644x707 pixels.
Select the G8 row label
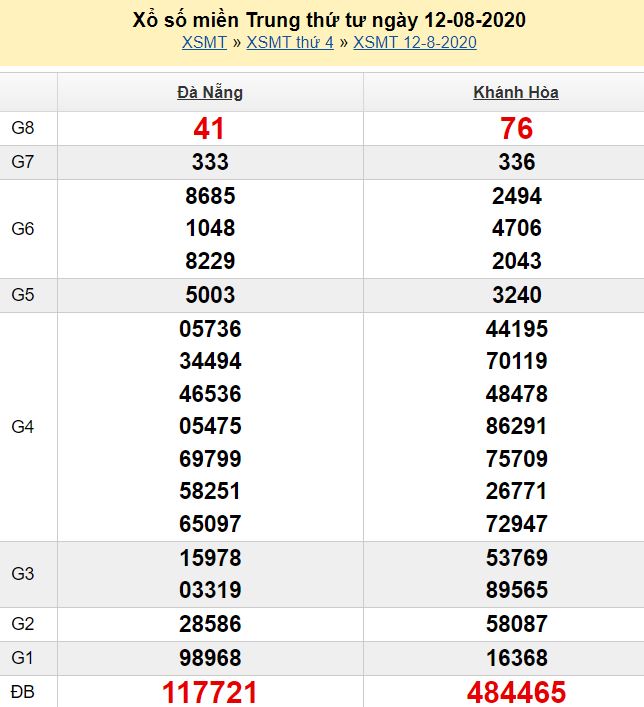pyautogui.click(x=23, y=128)
